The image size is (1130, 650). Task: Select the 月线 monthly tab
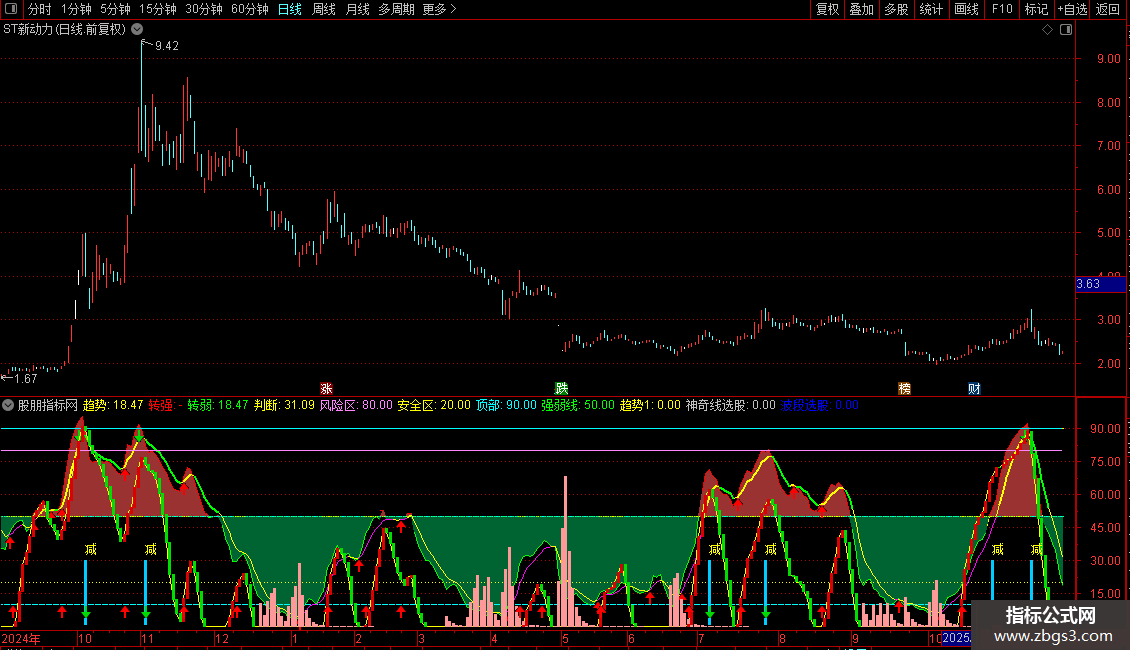[x=357, y=9]
